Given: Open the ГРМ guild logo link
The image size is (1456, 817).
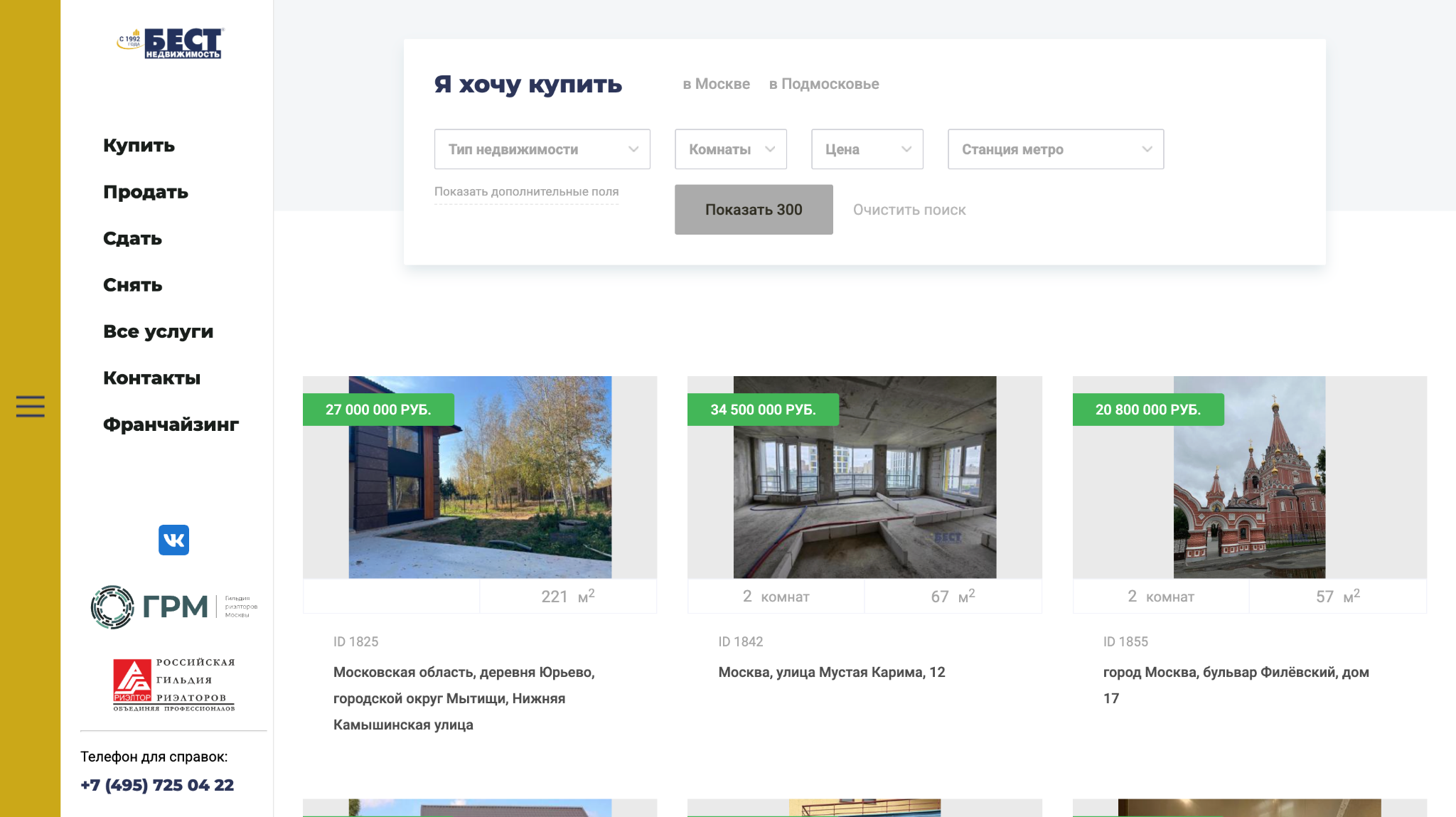Looking at the screenshot, I should (173, 607).
